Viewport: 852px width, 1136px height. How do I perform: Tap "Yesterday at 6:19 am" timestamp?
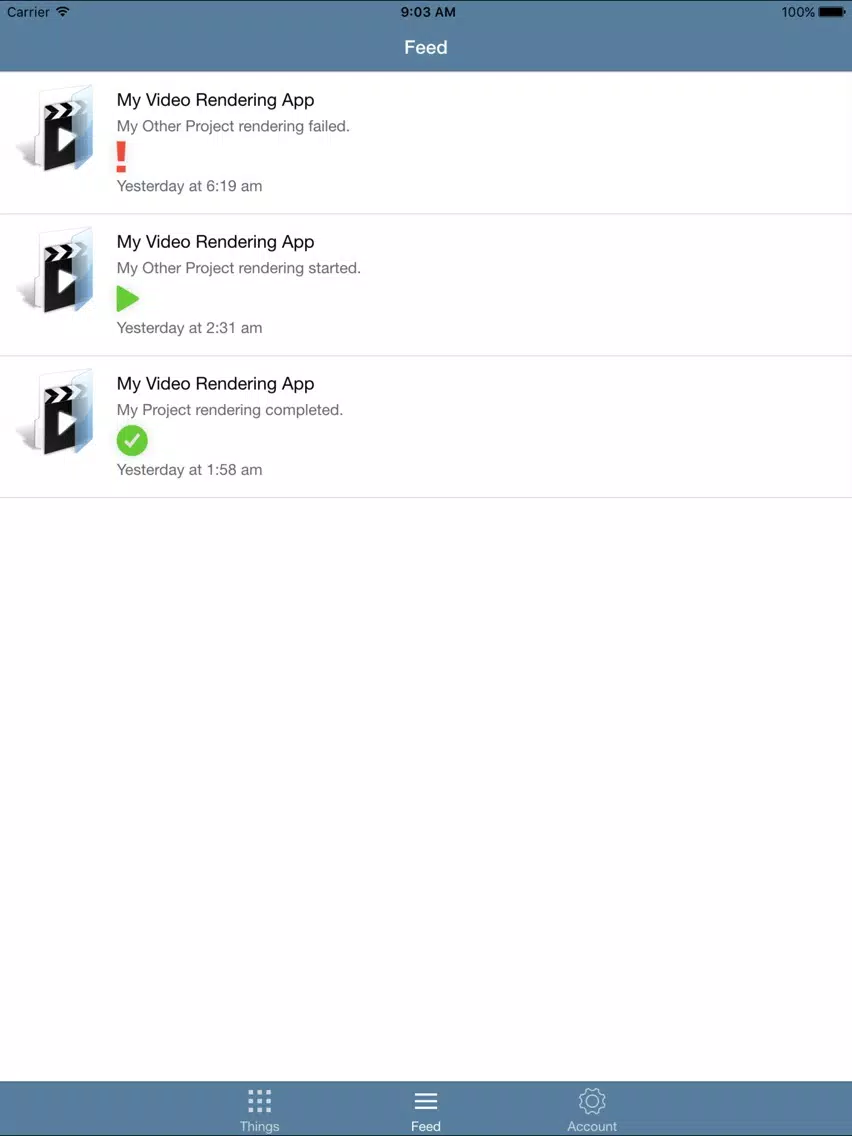pos(189,186)
